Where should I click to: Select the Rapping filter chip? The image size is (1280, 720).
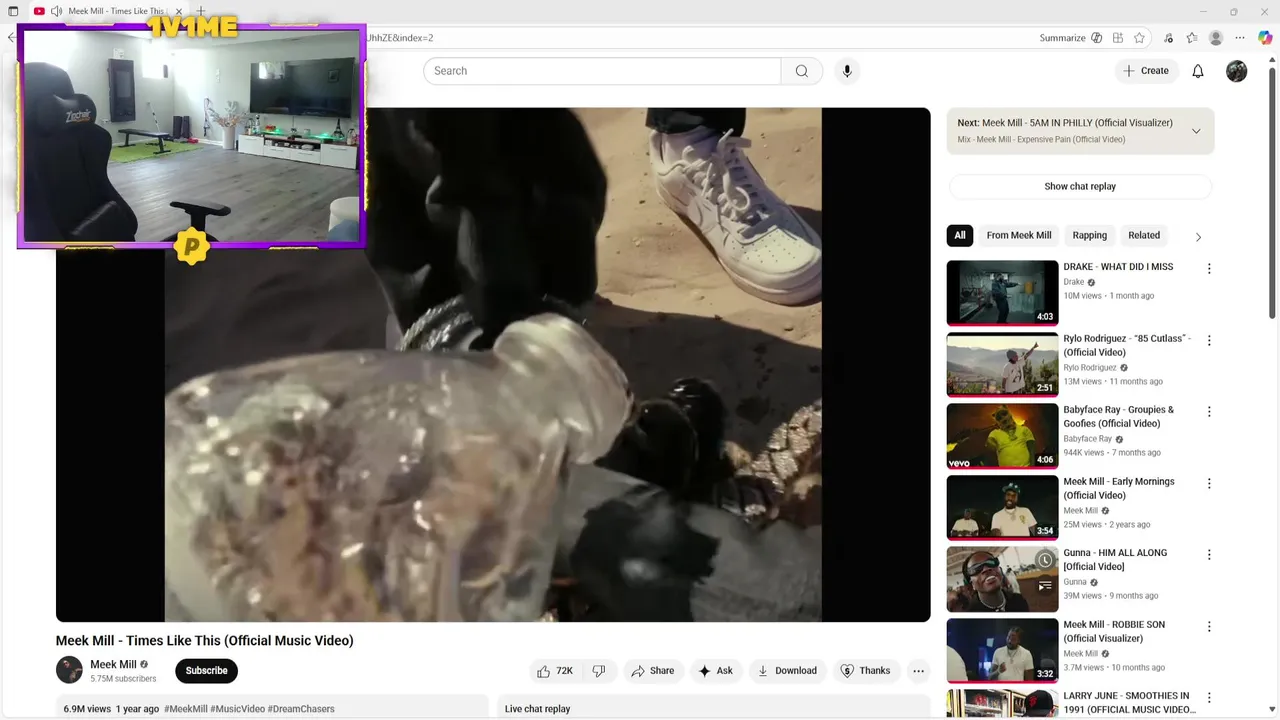point(1090,236)
